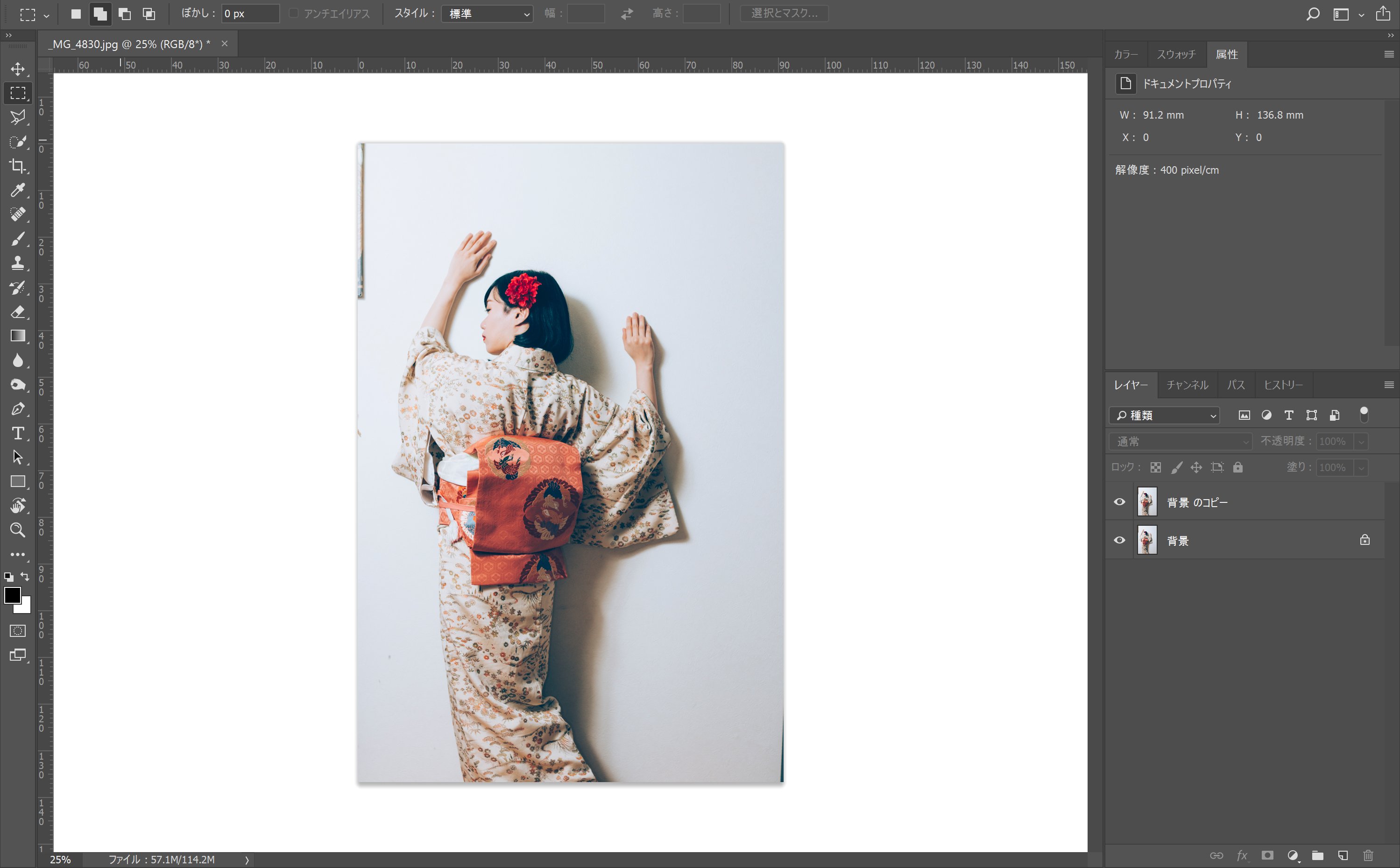Open the レイヤー panel flyout menu
This screenshot has width=1400, height=868.
[1389, 385]
